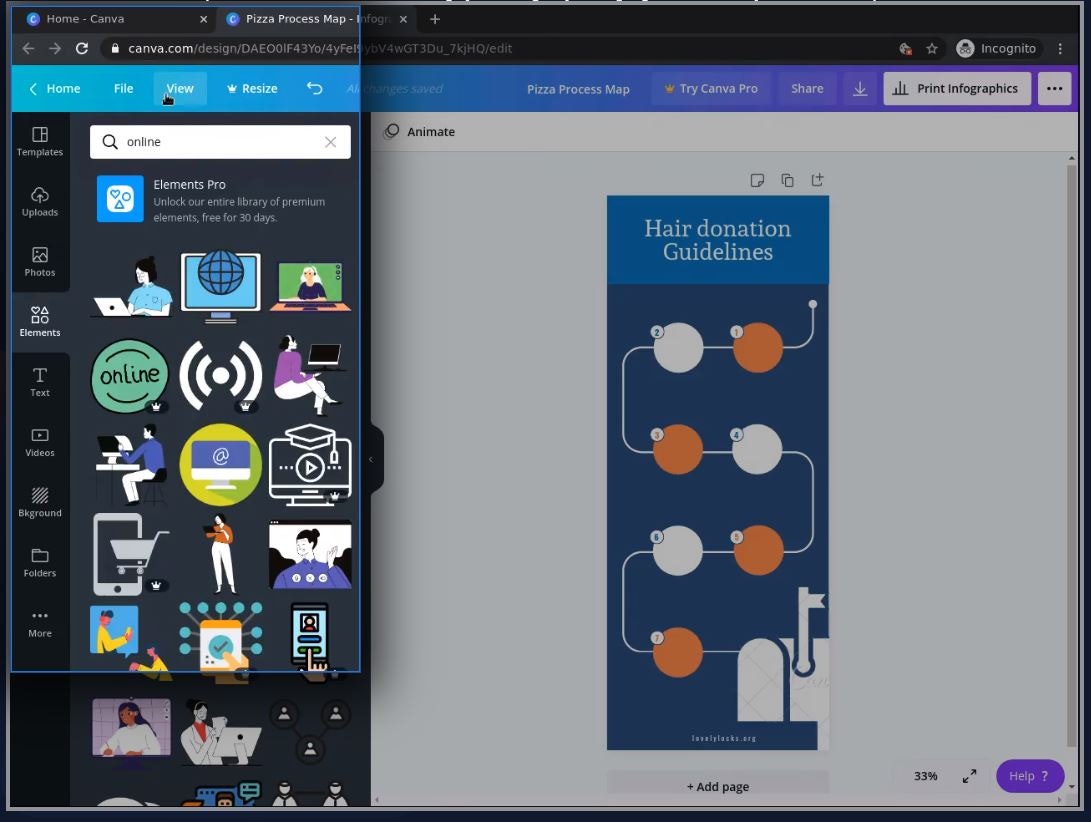
Task: Open the Folders sidebar tab
Action: coord(40,562)
